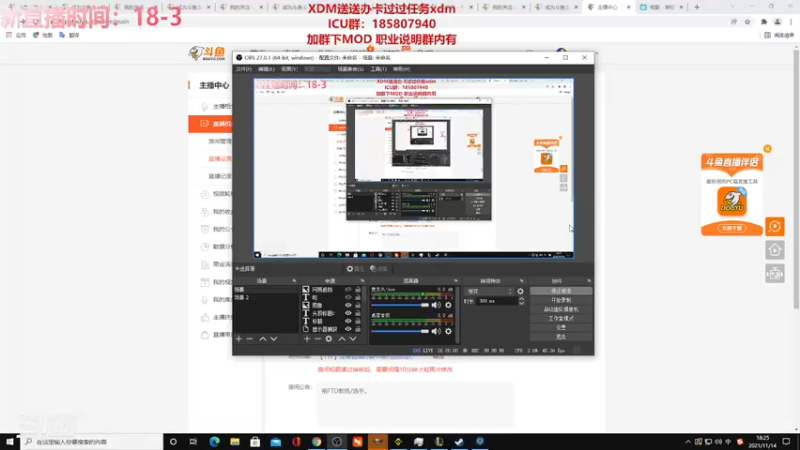Viewport: 800px width, 450px height.
Task: Adjust the 桌面音频 volume slider
Action: coord(400,331)
